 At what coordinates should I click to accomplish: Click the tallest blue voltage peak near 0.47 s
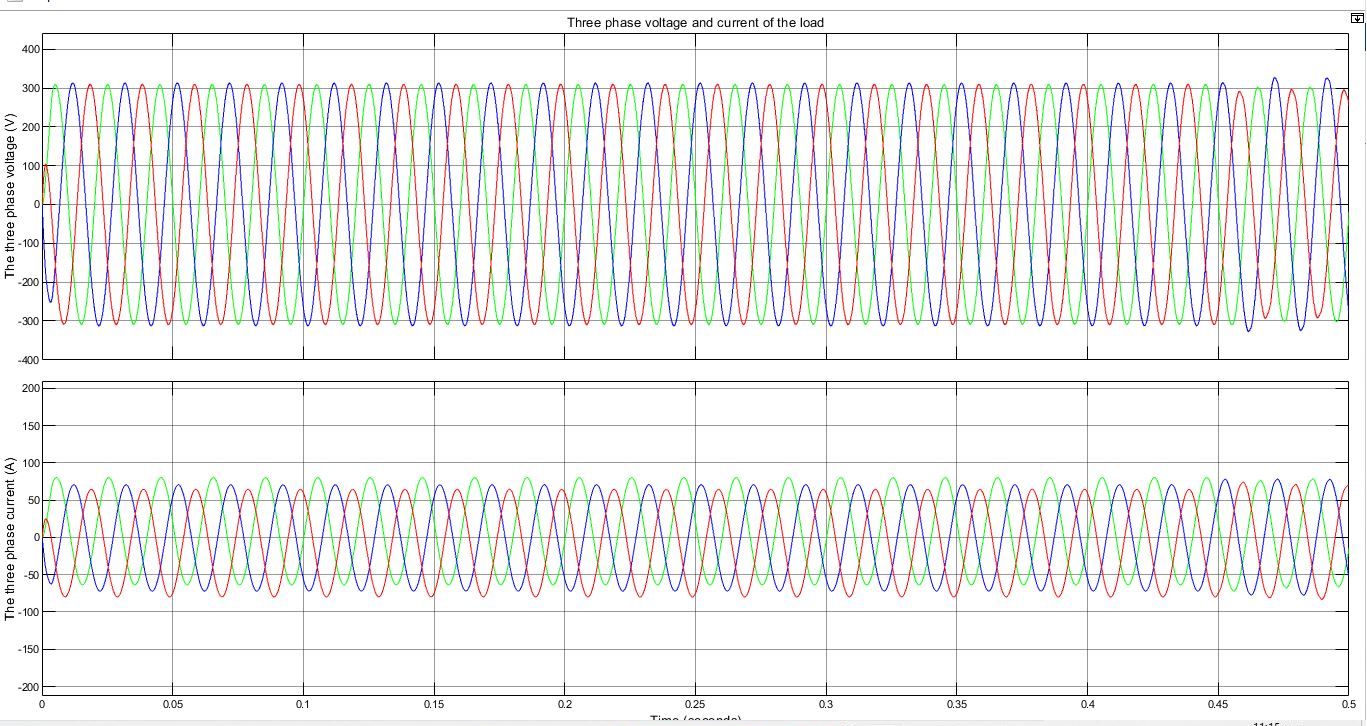click(x=1274, y=78)
